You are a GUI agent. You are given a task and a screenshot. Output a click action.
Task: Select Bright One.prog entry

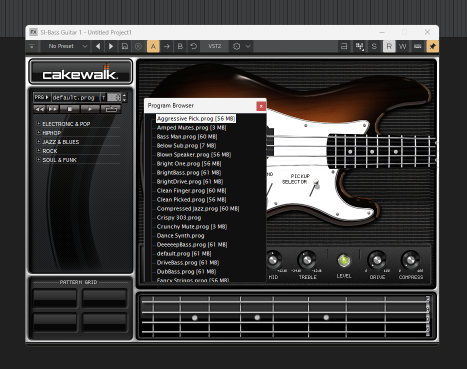(189, 164)
